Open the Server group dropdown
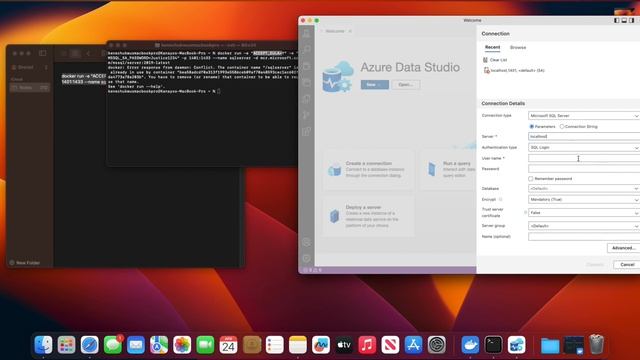Screen dimensions: 640x360 (584, 226)
